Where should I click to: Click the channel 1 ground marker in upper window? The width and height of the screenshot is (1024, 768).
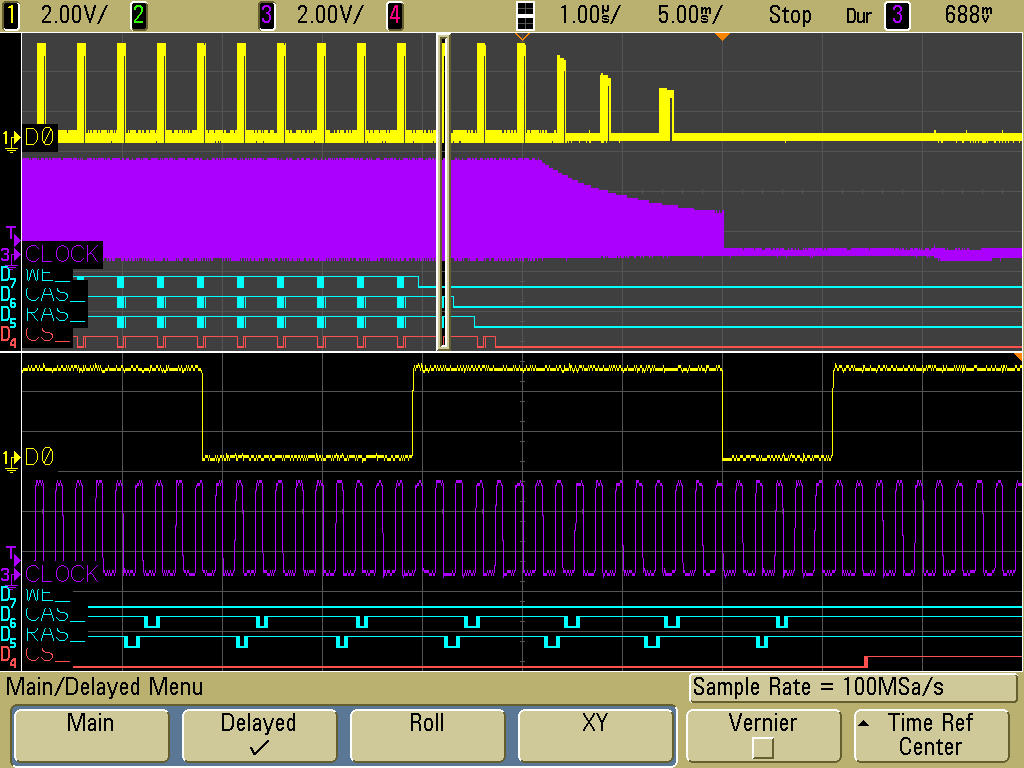(12, 139)
